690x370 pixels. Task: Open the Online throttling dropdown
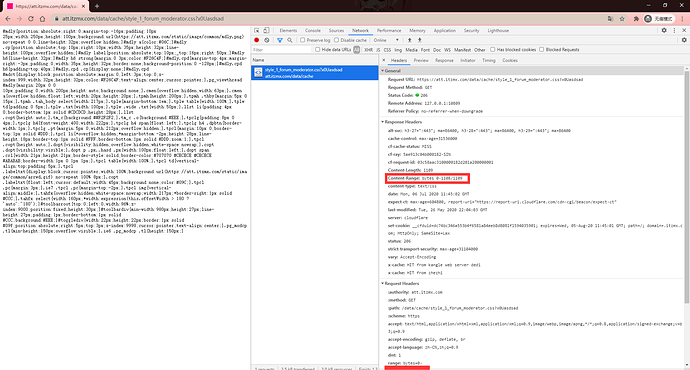coord(386,40)
